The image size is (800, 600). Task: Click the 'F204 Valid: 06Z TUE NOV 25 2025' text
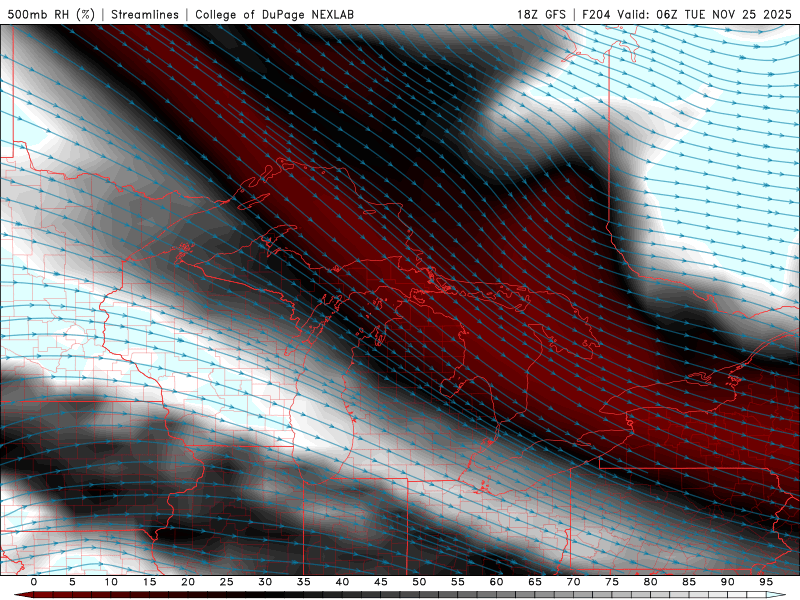pos(687,14)
